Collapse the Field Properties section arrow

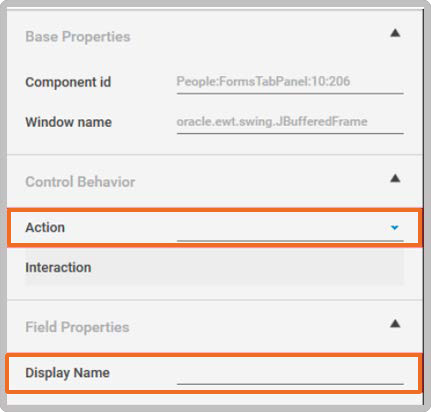pos(395,324)
